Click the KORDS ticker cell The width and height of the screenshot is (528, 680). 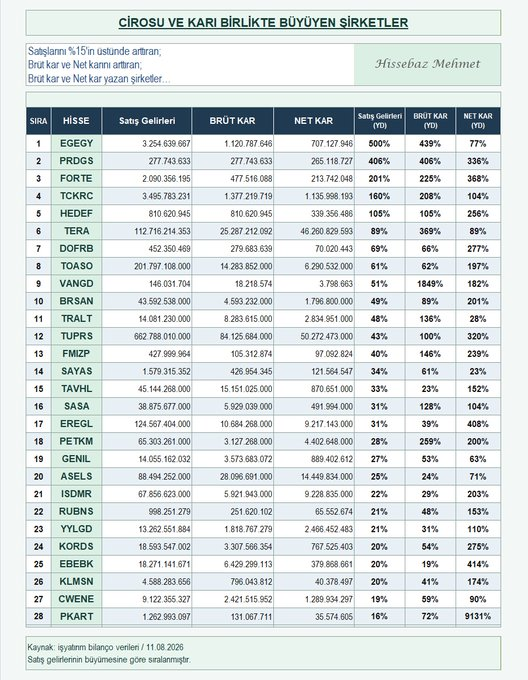coord(76,546)
